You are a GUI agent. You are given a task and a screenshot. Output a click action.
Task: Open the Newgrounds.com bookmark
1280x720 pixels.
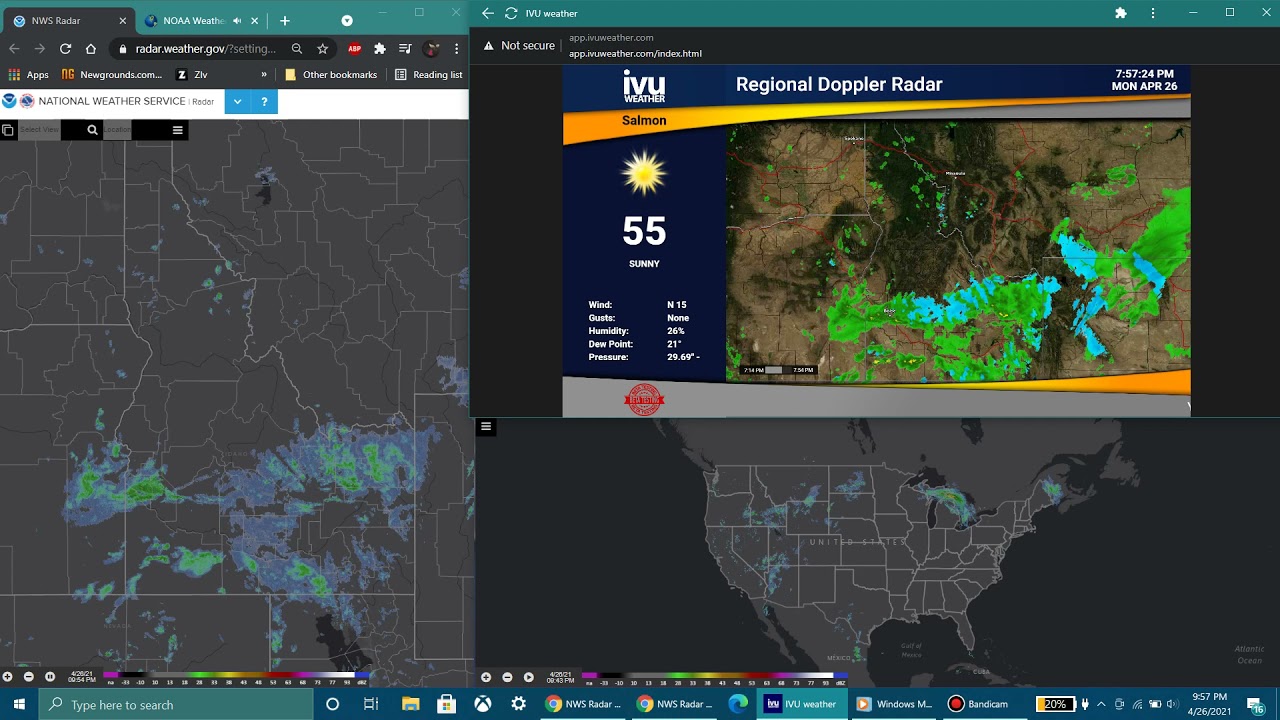111,75
